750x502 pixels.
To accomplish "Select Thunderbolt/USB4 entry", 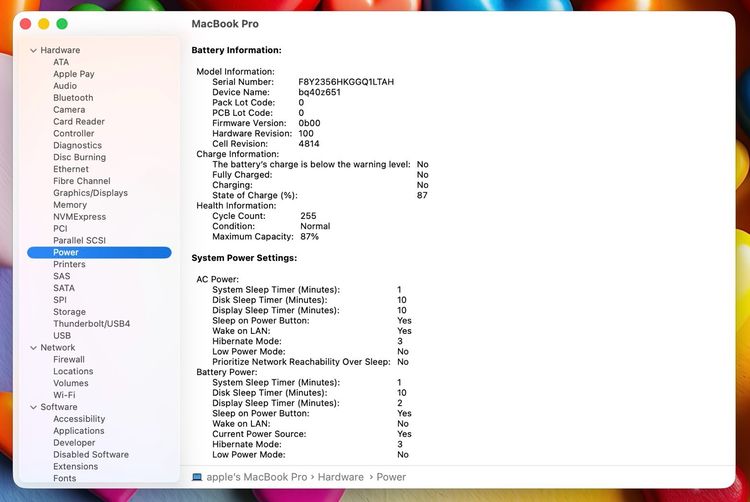I will click(x=91, y=324).
